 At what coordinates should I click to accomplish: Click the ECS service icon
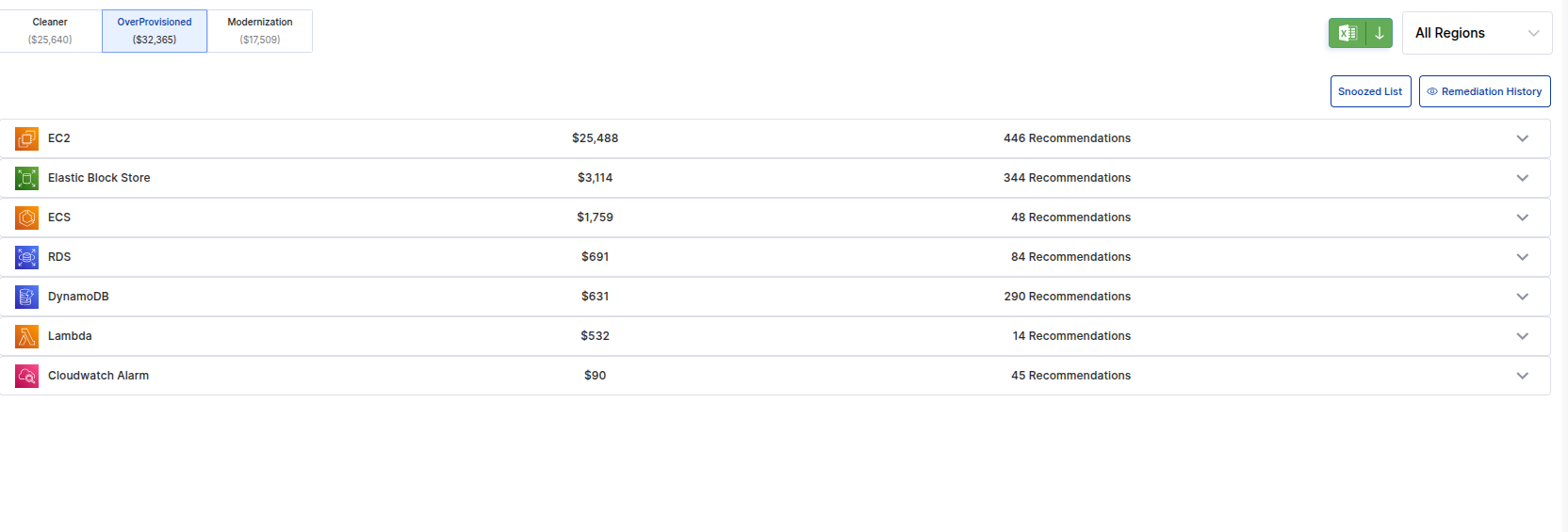pos(26,218)
